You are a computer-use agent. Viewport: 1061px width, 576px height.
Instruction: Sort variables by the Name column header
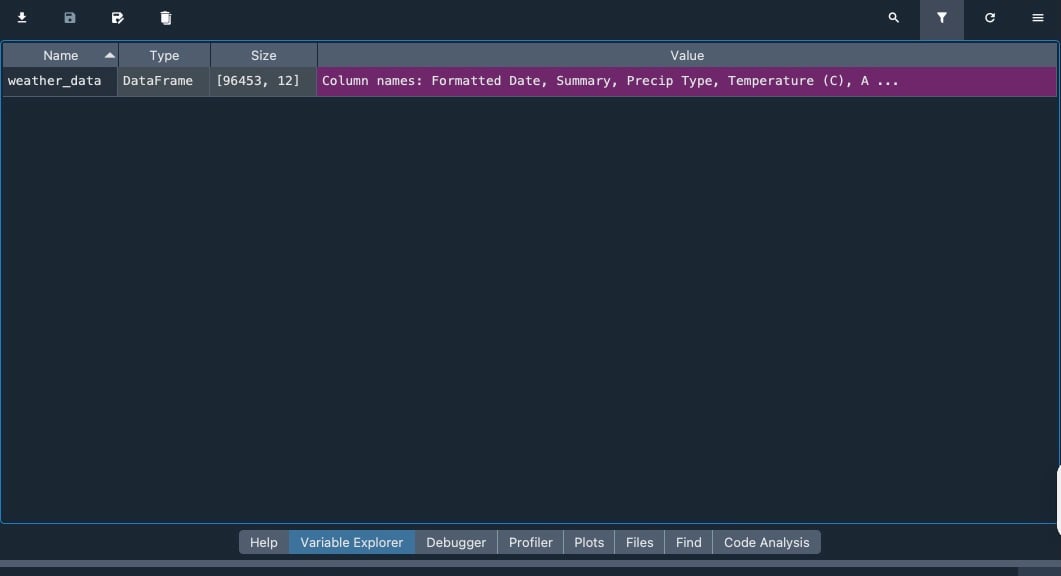click(60, 55)
